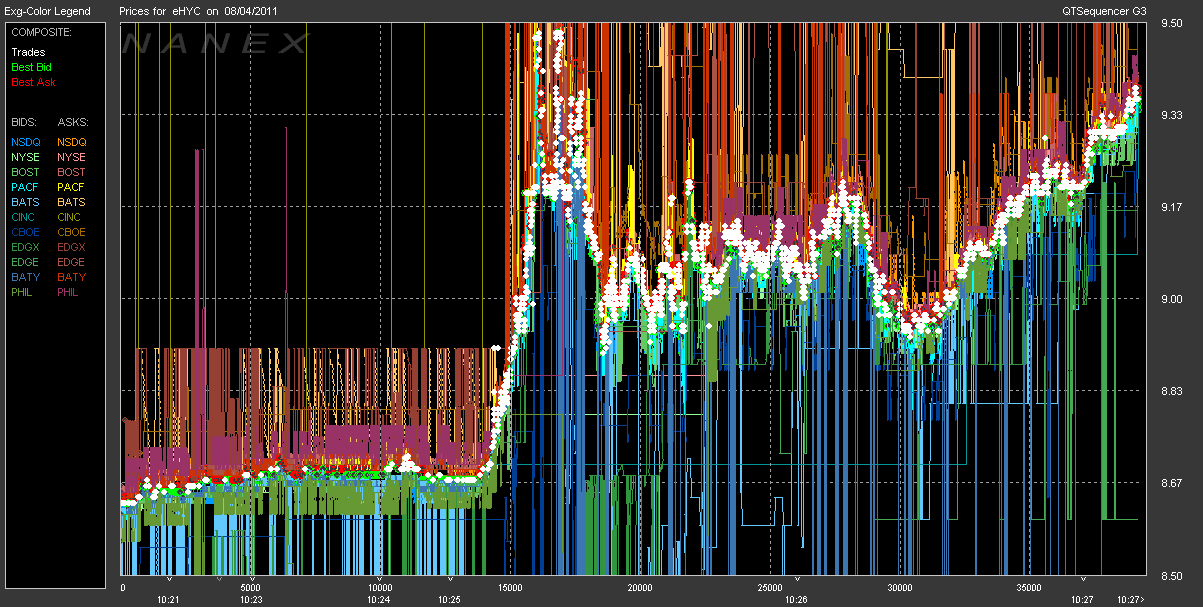
Task: Select PHIL in the ASKS column
Action: click(70, 292)
